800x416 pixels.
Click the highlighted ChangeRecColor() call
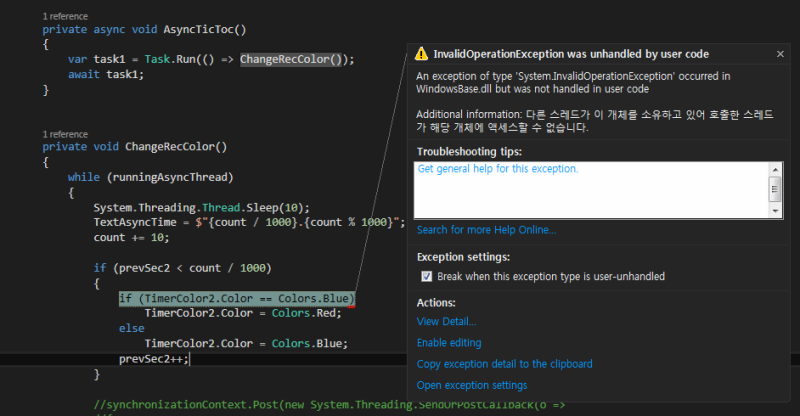click(x=291, y=59)
